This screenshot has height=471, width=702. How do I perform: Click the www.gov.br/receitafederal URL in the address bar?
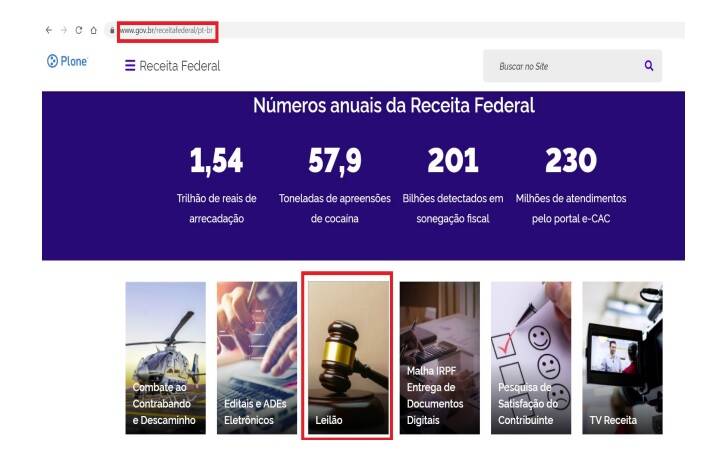167,30
